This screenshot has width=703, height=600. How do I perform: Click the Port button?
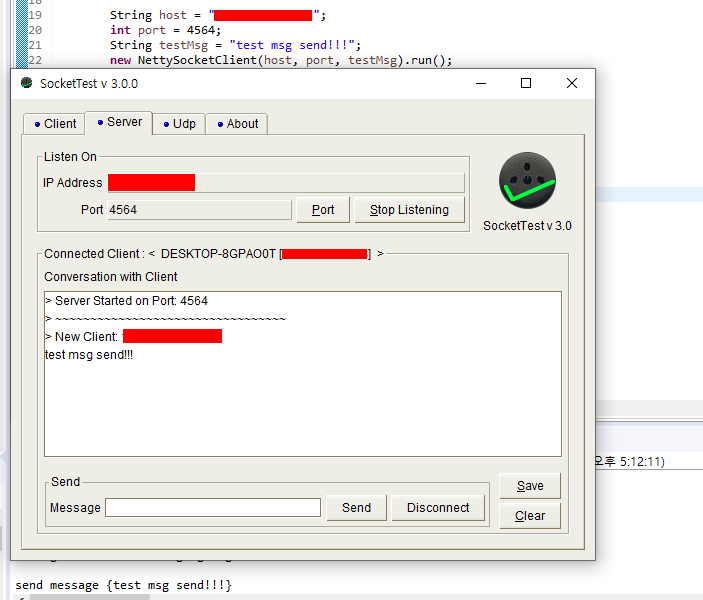click(323, 210)
